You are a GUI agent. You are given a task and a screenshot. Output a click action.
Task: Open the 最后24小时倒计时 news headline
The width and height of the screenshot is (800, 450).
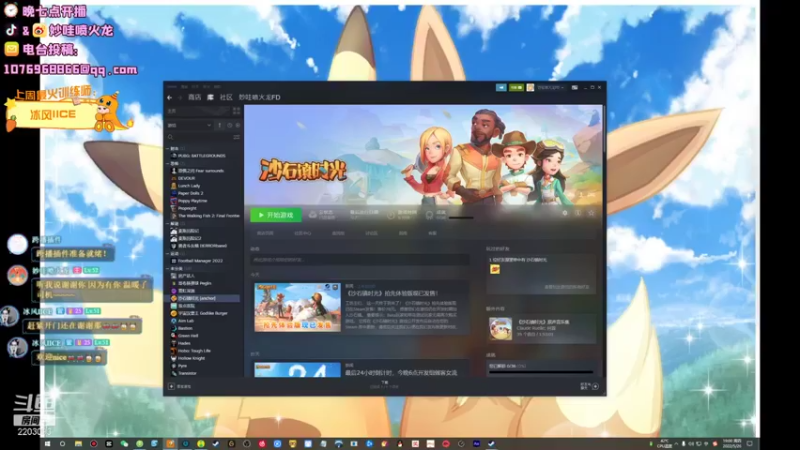401,373
